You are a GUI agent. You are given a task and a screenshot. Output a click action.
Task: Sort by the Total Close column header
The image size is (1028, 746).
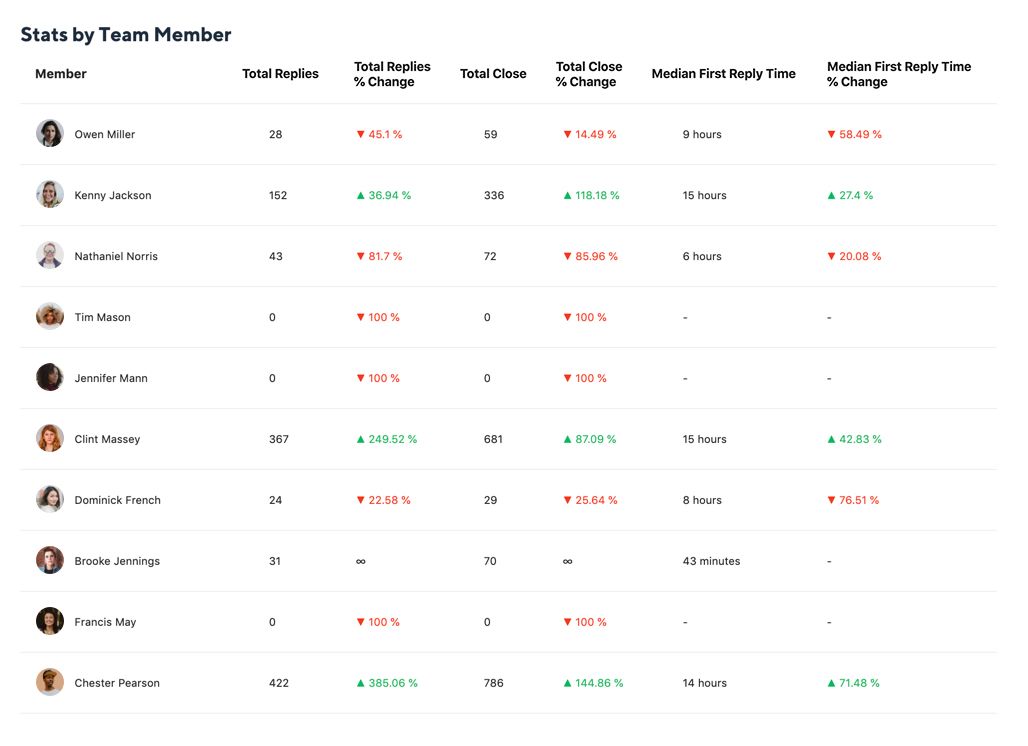[x=493, y=73]
